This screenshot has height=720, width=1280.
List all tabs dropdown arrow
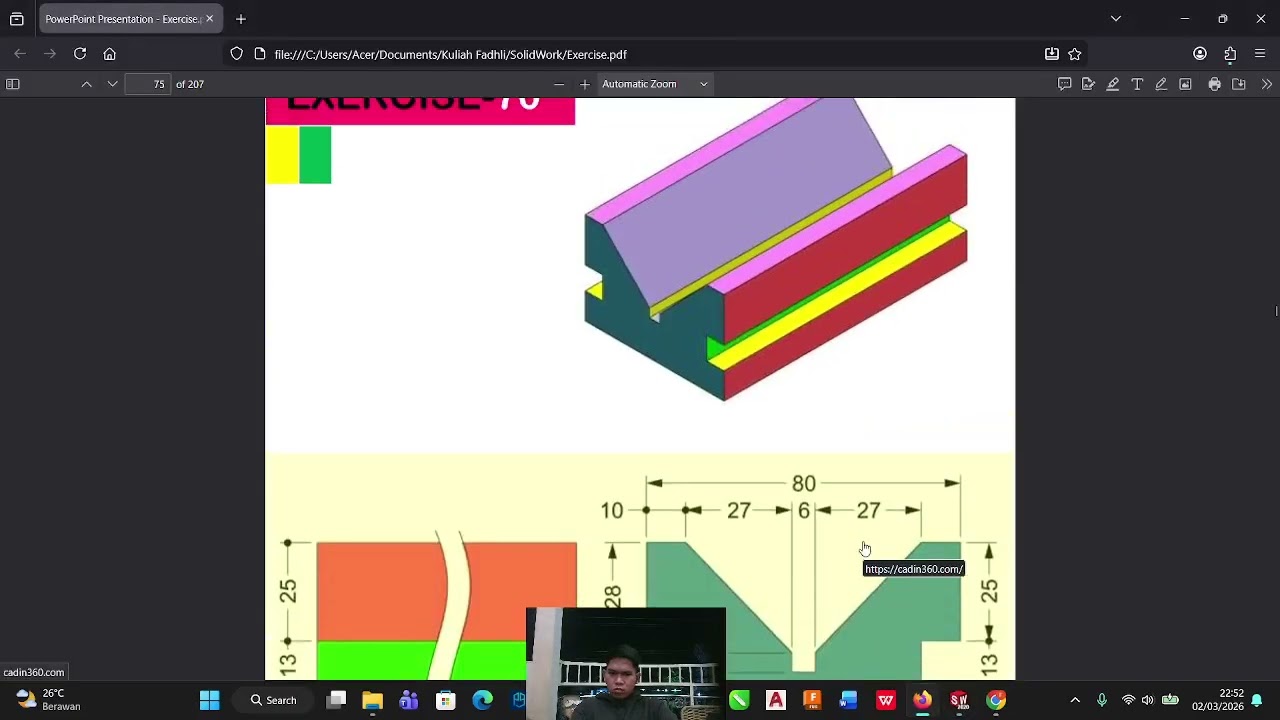pyautogui.click(x=1116, y=19)
